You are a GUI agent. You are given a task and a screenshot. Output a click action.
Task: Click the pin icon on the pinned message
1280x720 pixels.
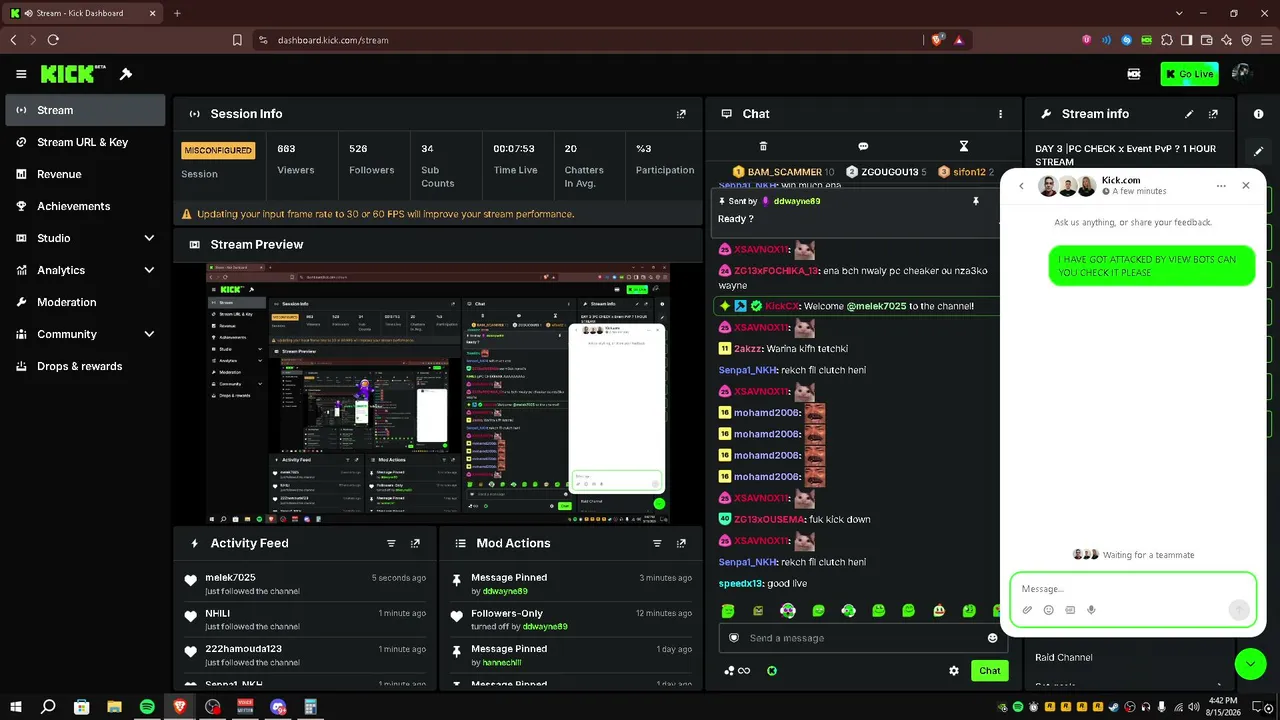[x=976, y=201]
